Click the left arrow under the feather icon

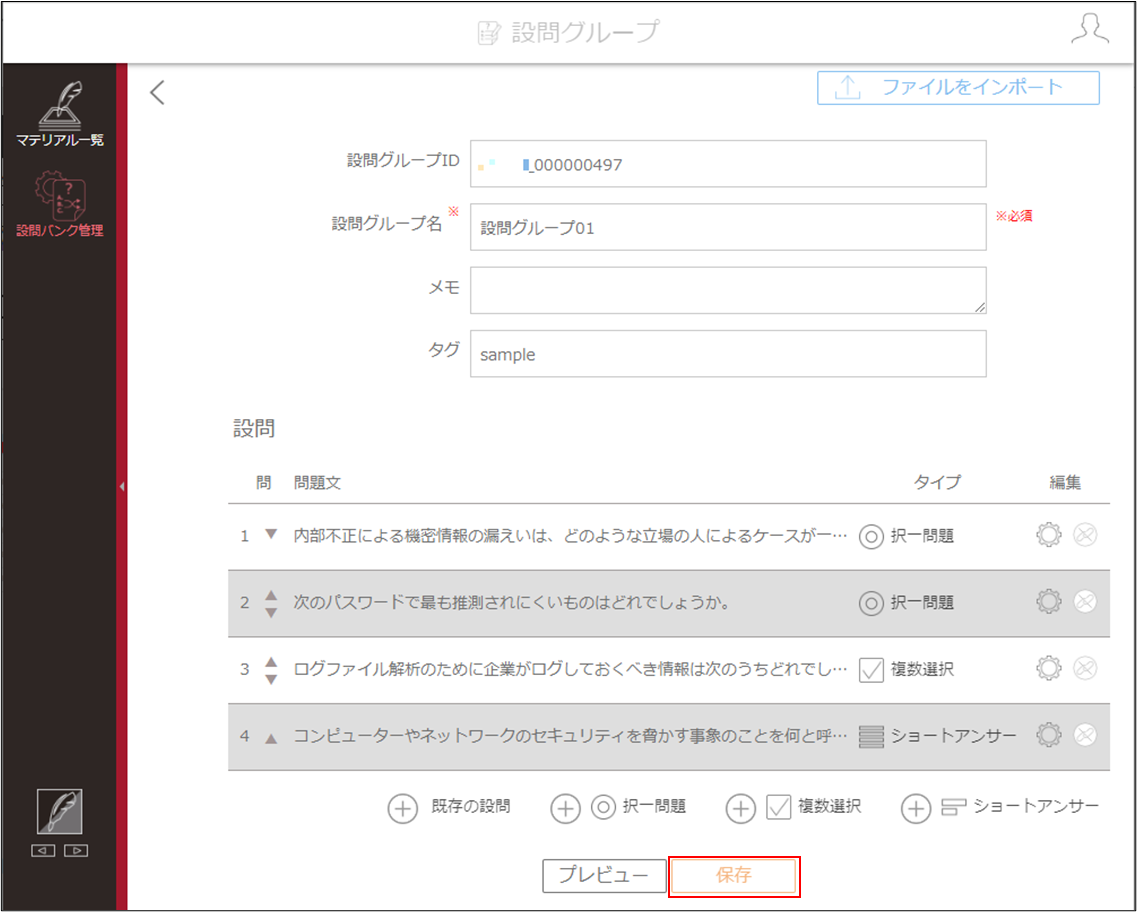tap(43, 850)
